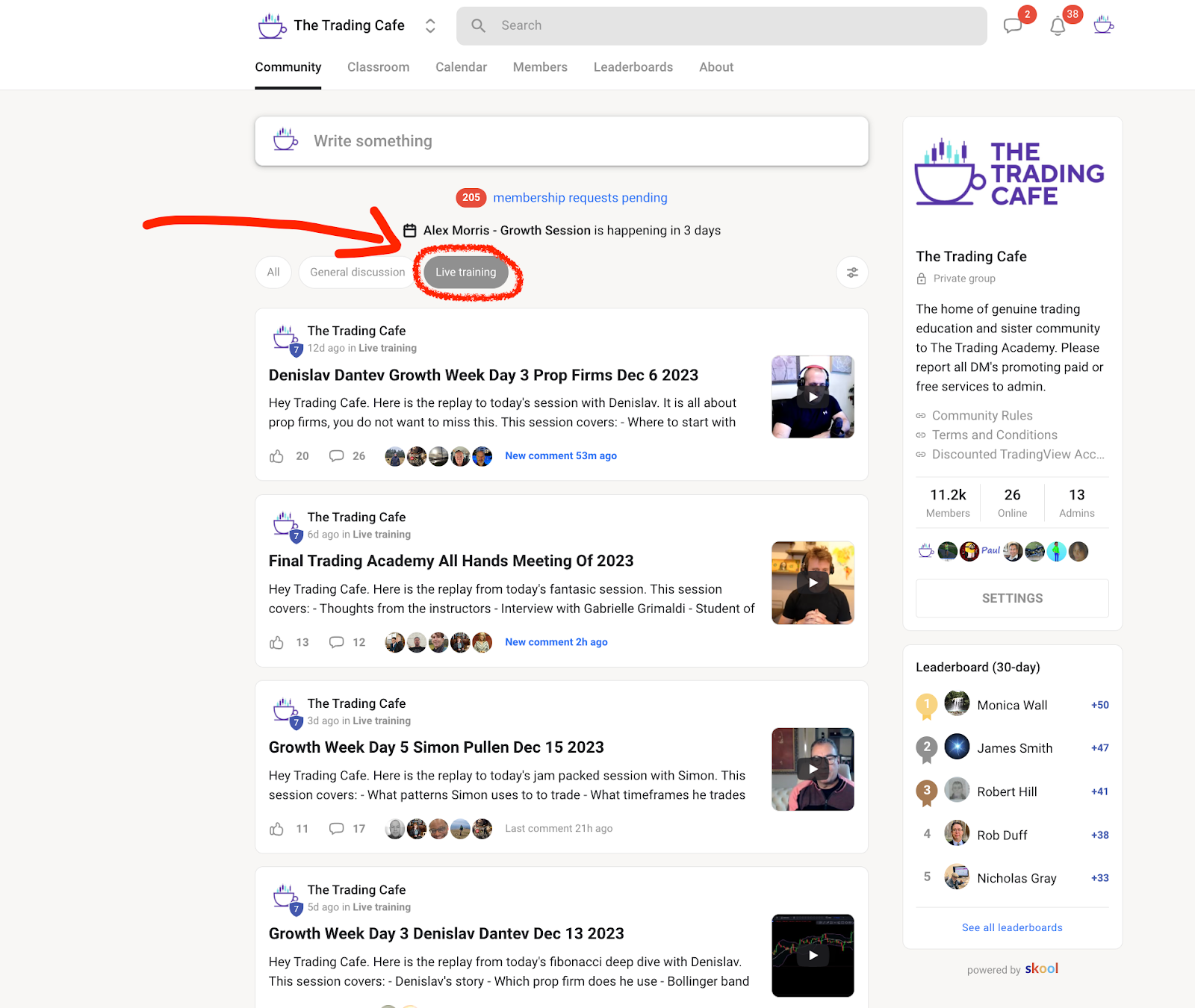Select the All category filter
1195x1008 pixels.
pos(273,273)
